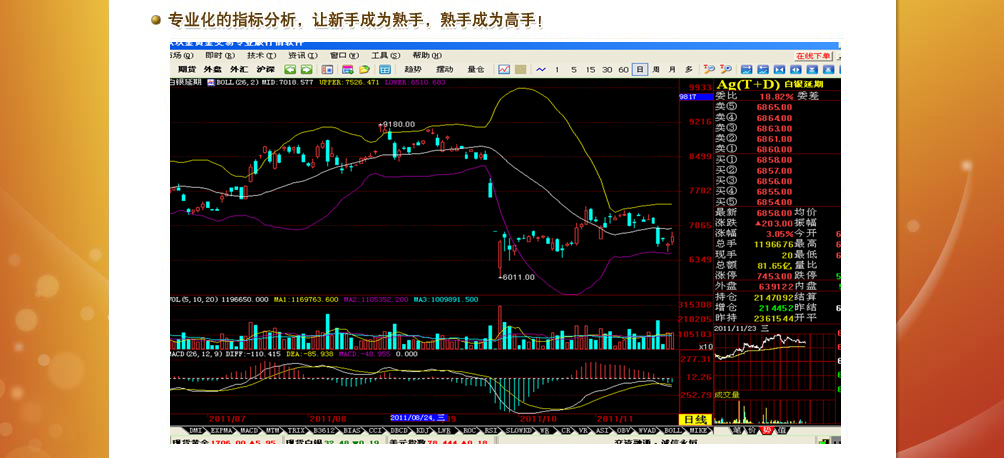Switch to the SLOWKD indicator tab
The width and height of the screenshot is (1004, 458).
pyautogui.click(x=517, y=430)
